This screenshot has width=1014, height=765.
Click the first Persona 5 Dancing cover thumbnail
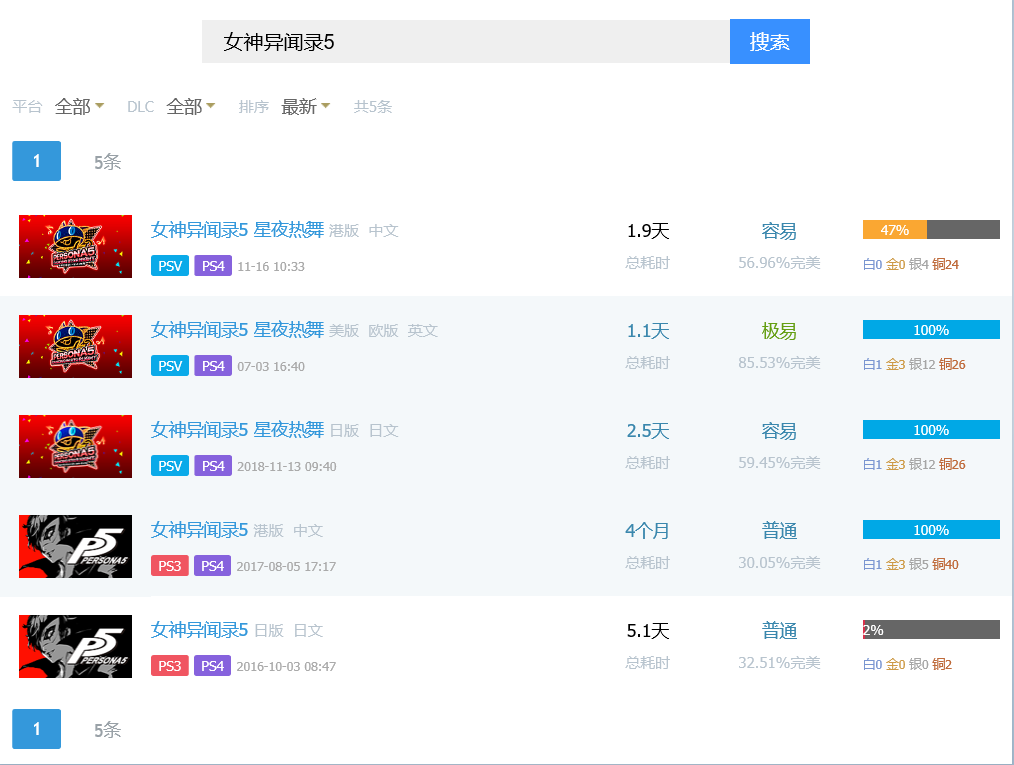click(75, 246)
